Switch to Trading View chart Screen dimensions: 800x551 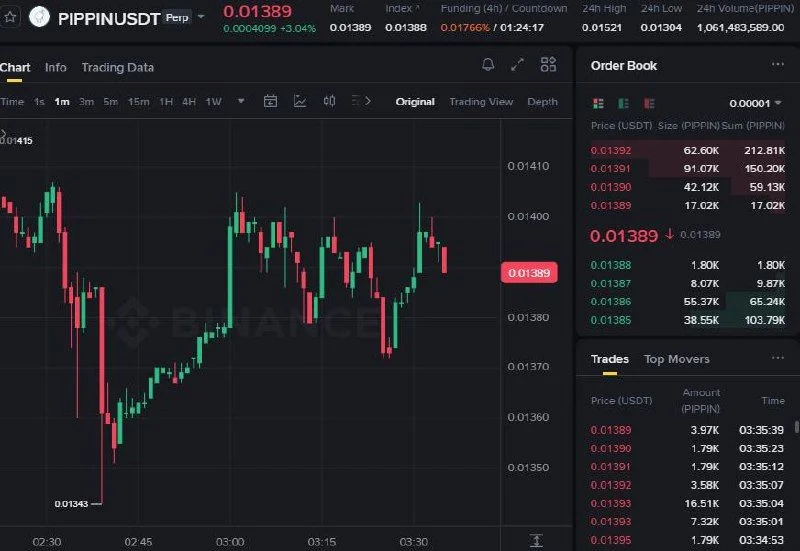tap(481, 102)
